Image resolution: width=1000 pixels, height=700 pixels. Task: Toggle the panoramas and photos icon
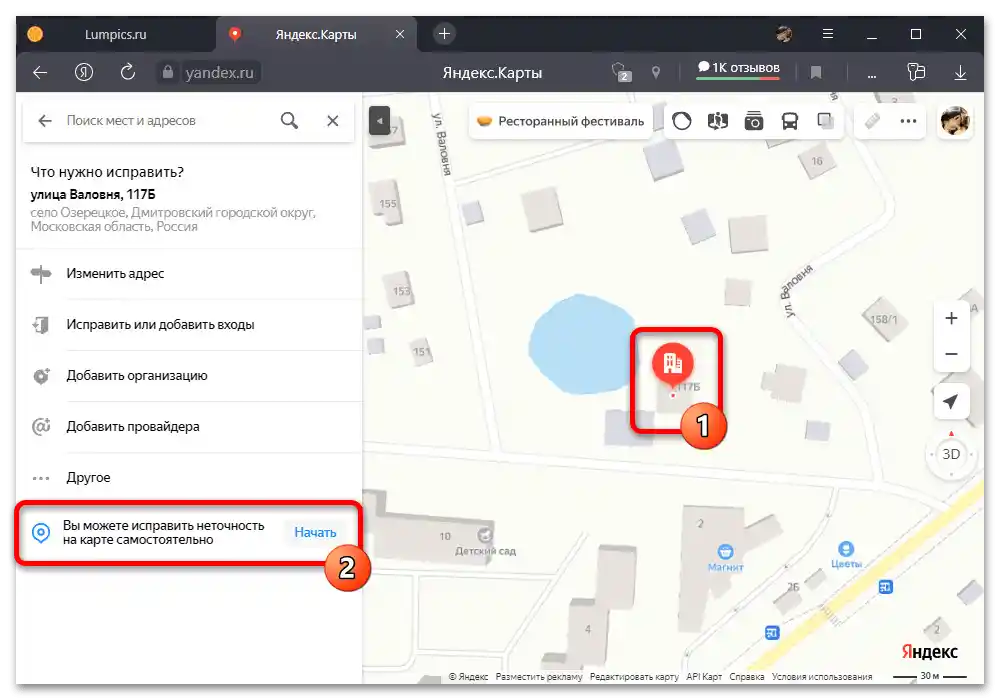[754, 121]
